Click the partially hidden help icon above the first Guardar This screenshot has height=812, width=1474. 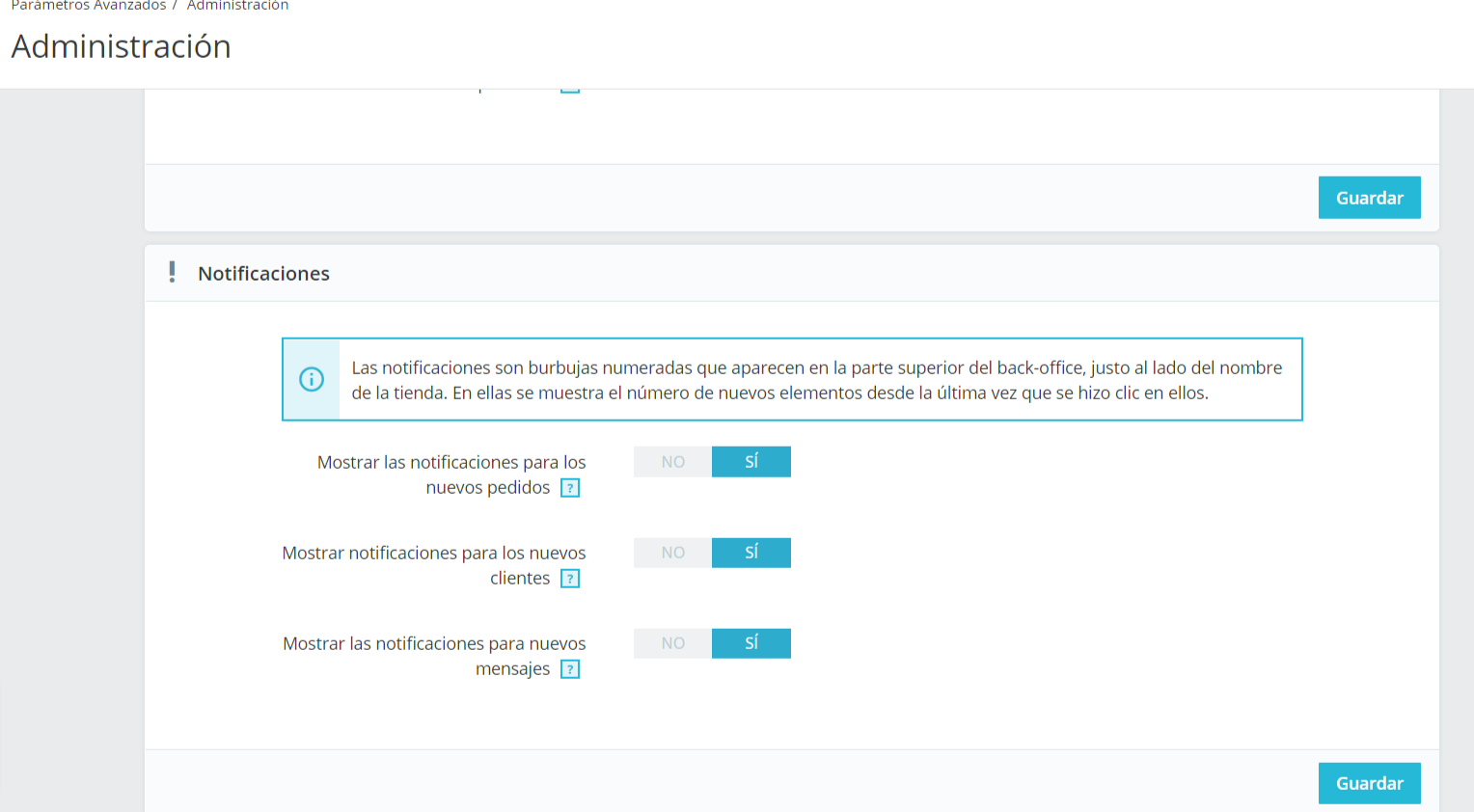[x=570, y=91]
